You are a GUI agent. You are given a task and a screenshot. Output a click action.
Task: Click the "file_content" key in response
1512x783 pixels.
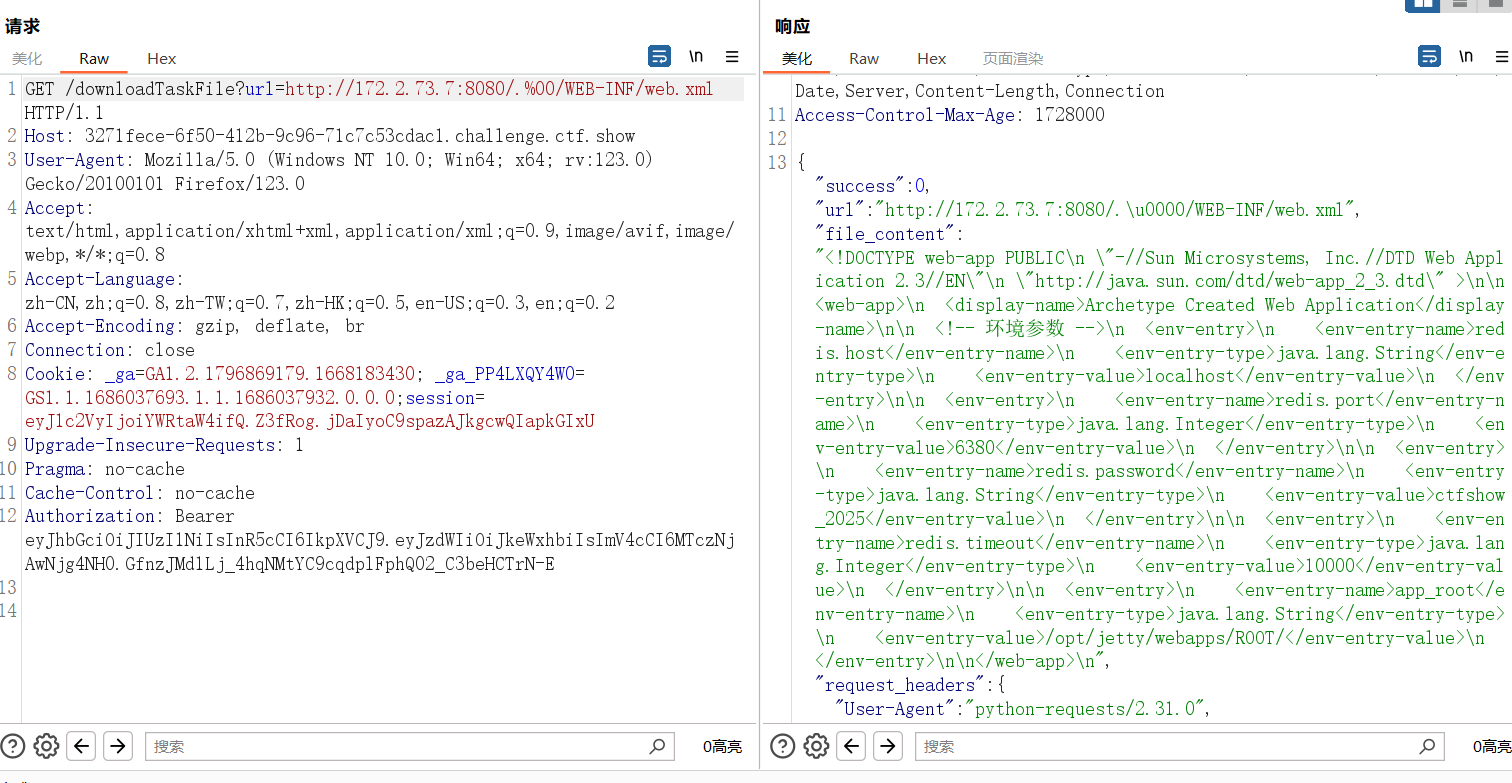pyautogui.click(x=885, y=234)
